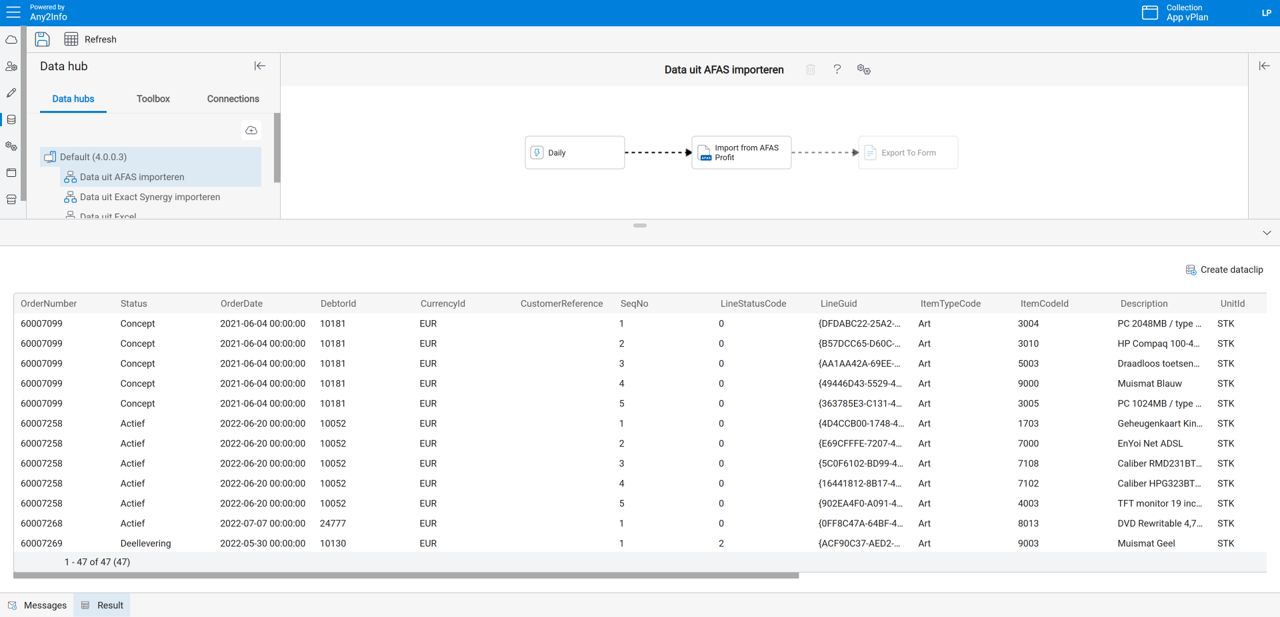Collapse the result pane with chevron
Image resolution: width=1280 pixels, height=617 pixels.
1266,233
